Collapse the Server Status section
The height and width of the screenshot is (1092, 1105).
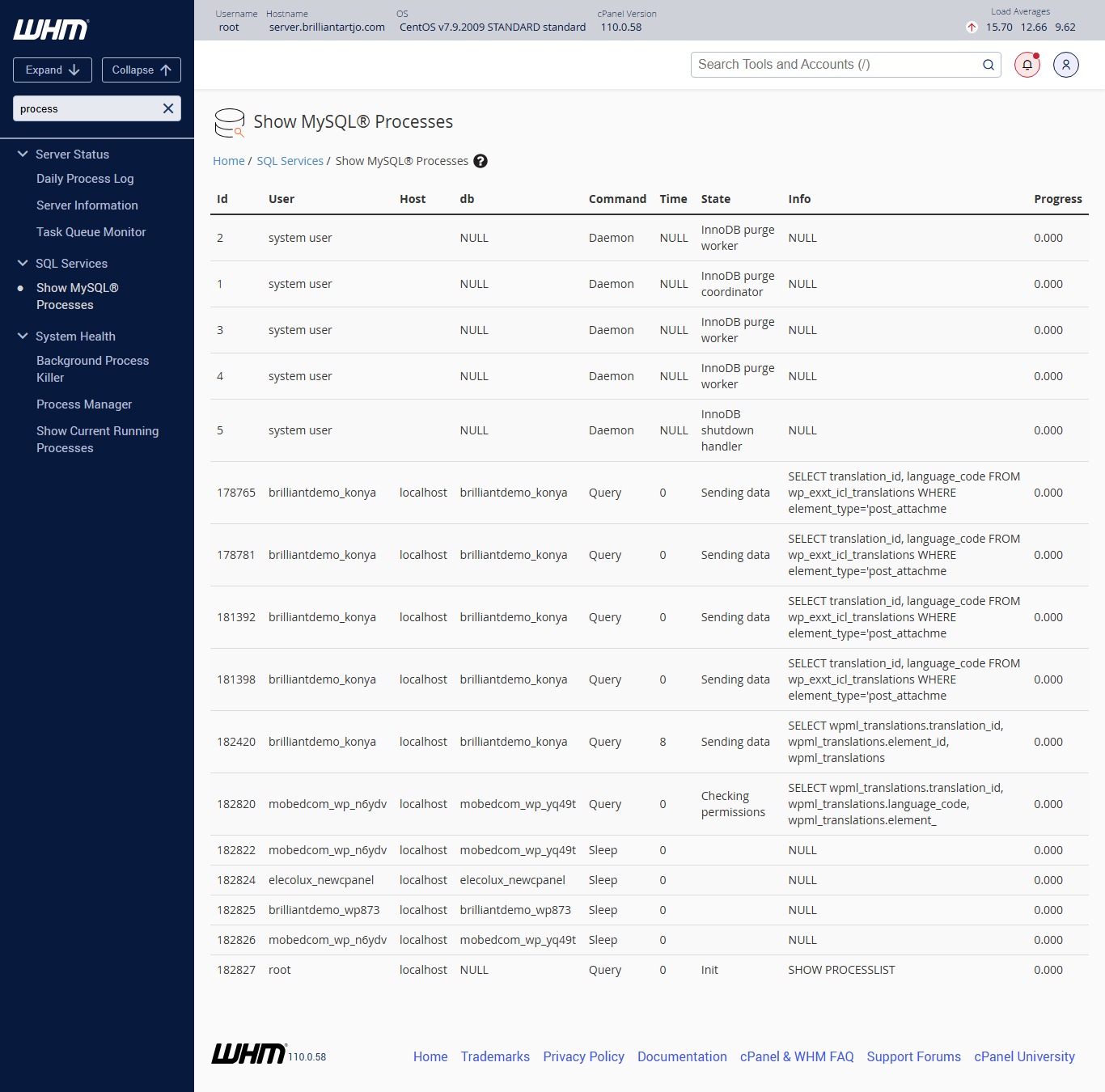(x=23, y=154)
